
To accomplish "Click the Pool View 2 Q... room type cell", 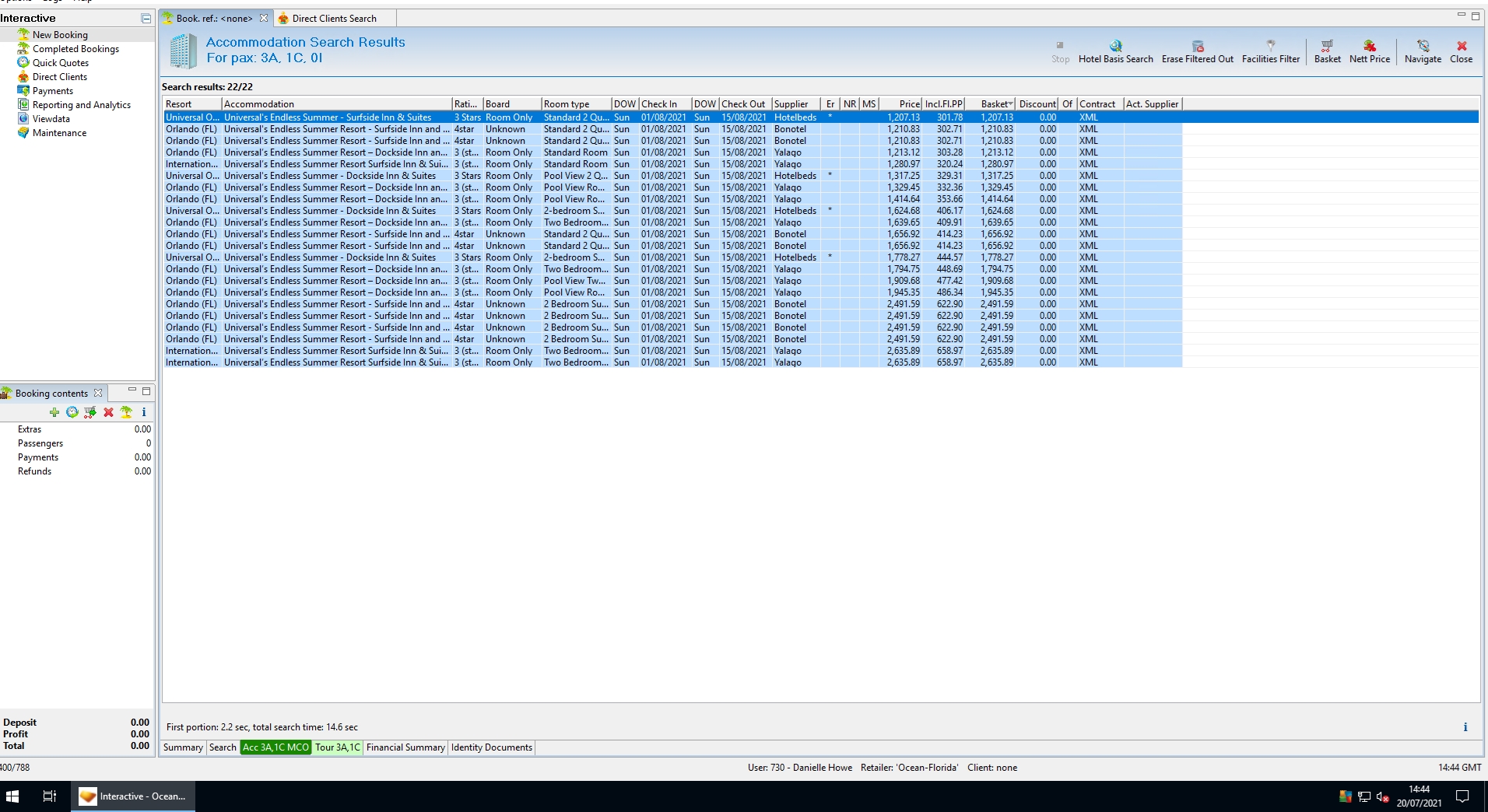I will pos(576,176).
